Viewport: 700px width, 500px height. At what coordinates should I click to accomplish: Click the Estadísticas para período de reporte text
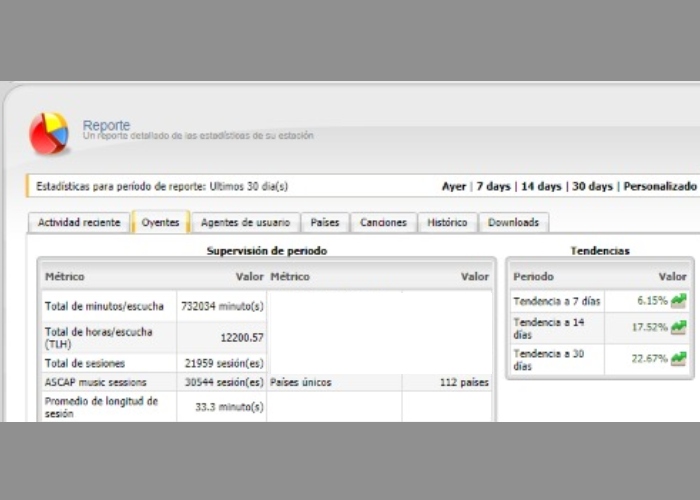pos(162,186)
